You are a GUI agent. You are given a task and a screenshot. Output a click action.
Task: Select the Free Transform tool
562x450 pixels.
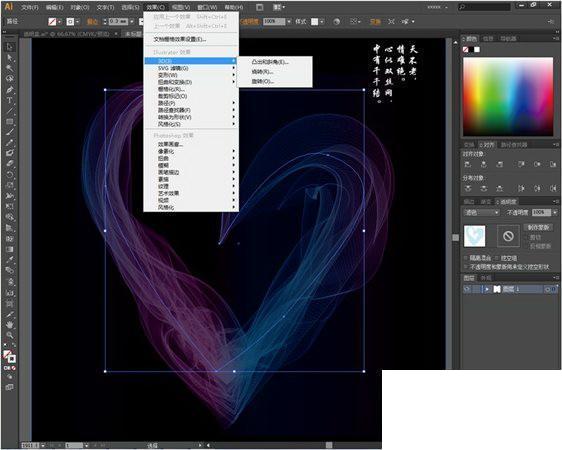point(9,206)
